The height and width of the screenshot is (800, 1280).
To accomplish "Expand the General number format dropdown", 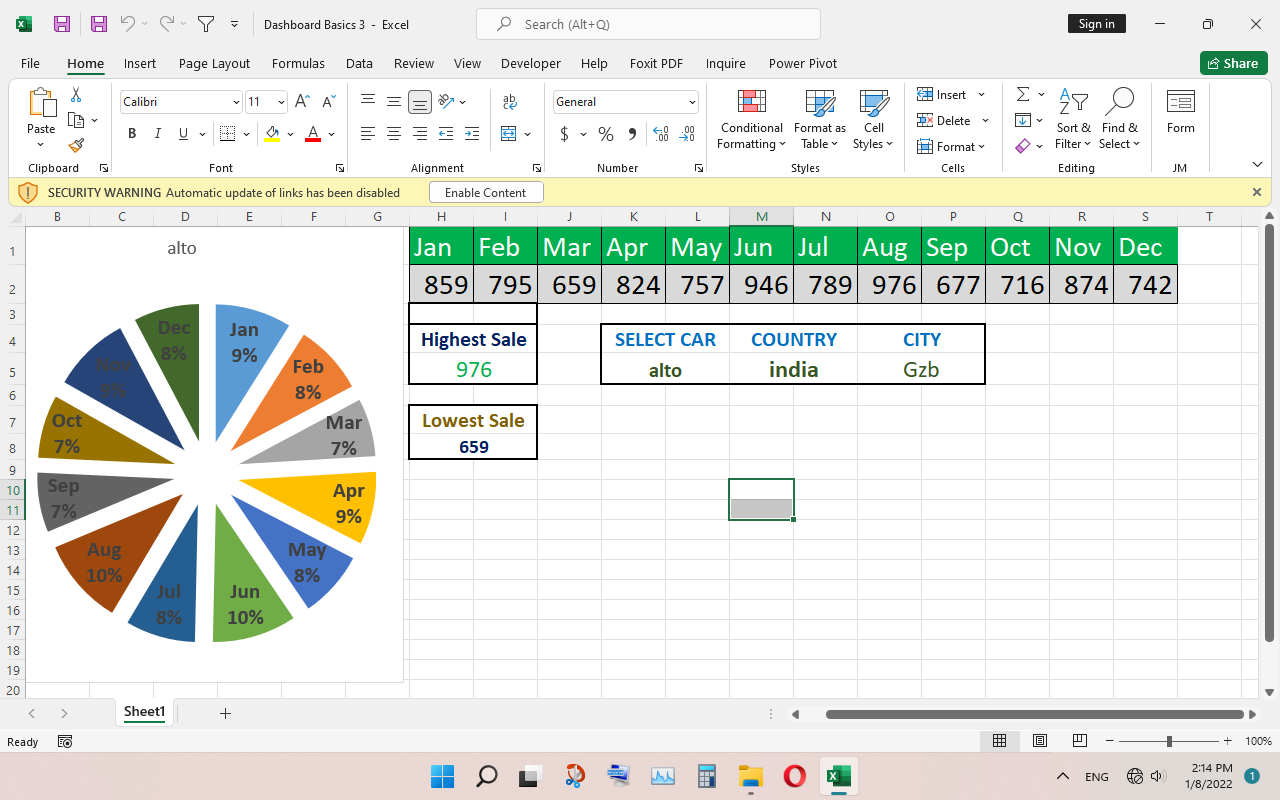I will coord(691,102).
